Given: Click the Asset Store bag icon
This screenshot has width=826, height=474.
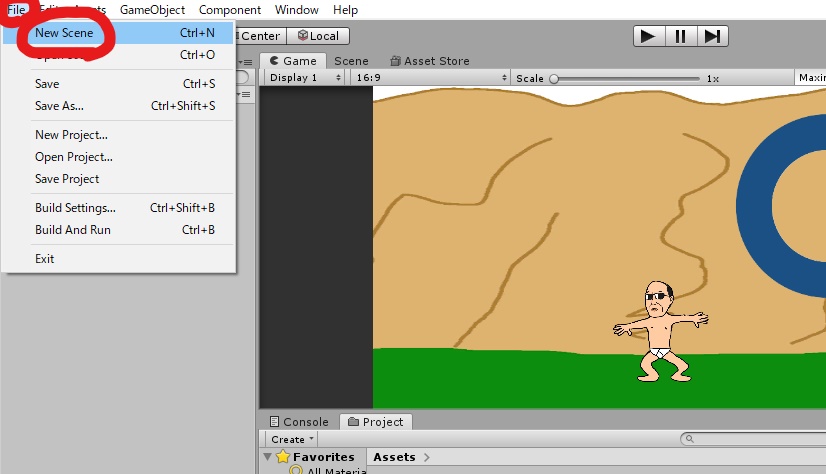Looking at the screenshot, I should [x=396, y=61].
